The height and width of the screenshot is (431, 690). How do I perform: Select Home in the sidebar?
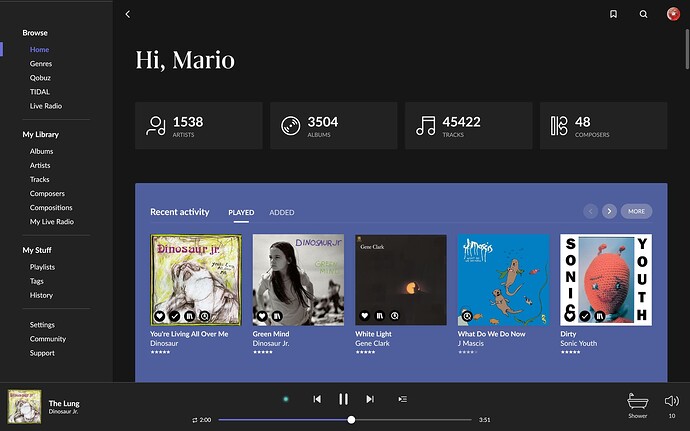pyautogui.click(x=39, y=50)
